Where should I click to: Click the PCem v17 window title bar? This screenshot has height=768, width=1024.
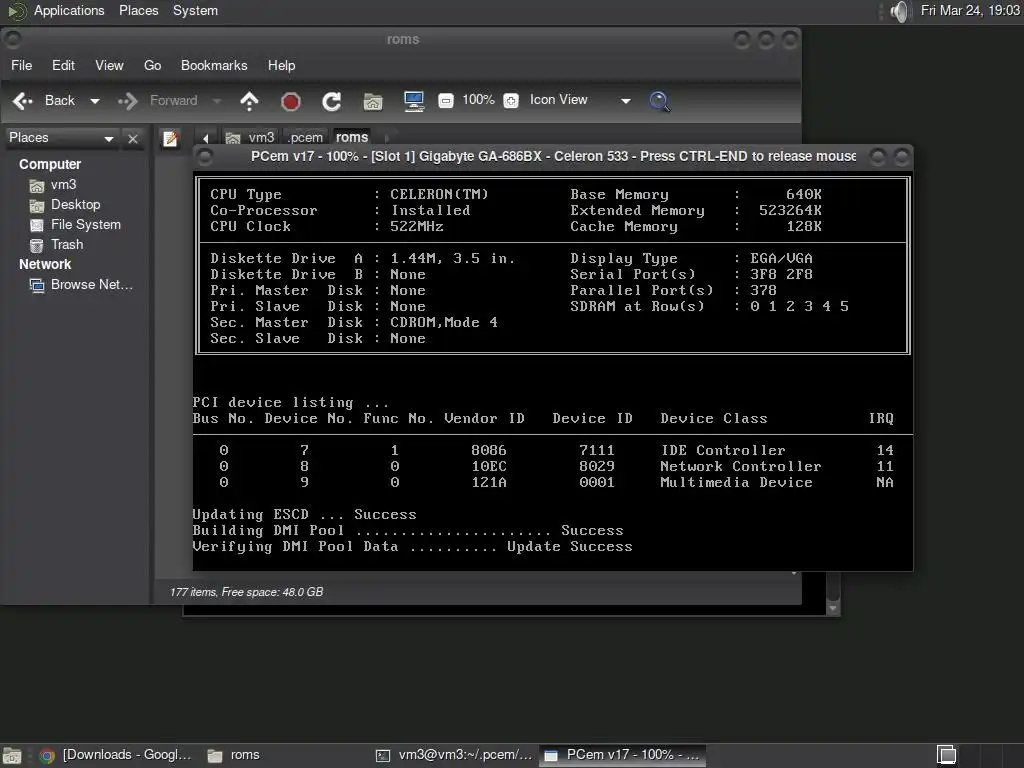[x=552, y=157]
